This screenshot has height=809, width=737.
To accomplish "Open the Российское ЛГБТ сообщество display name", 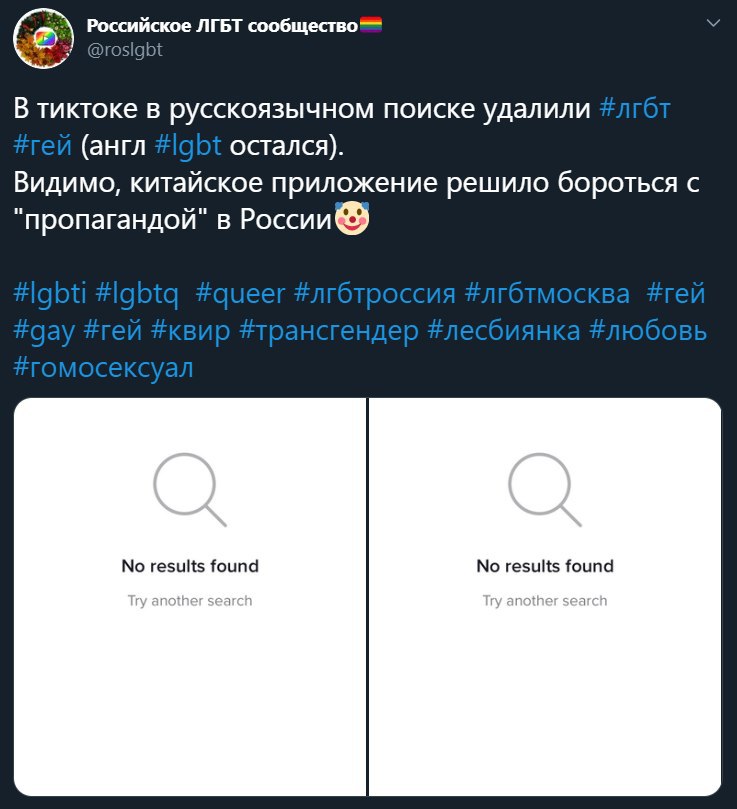I will tap(222, 25).
